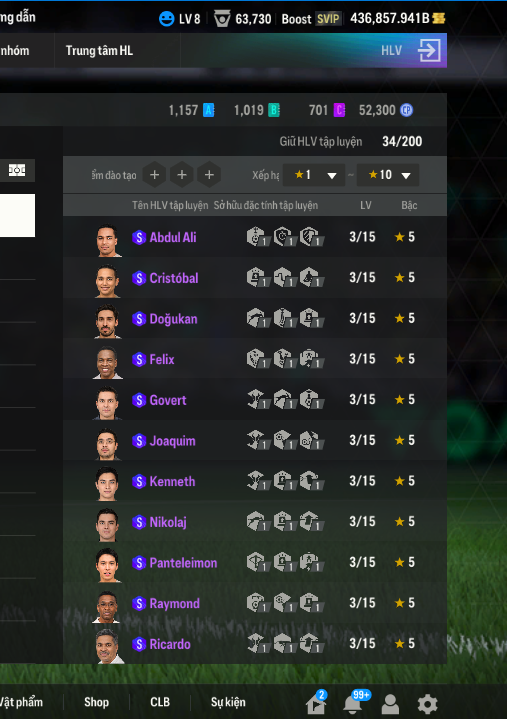The height and width of the screenshot is (719, 507).
Task: Open the settings gear icon
Action: point(427,703)
